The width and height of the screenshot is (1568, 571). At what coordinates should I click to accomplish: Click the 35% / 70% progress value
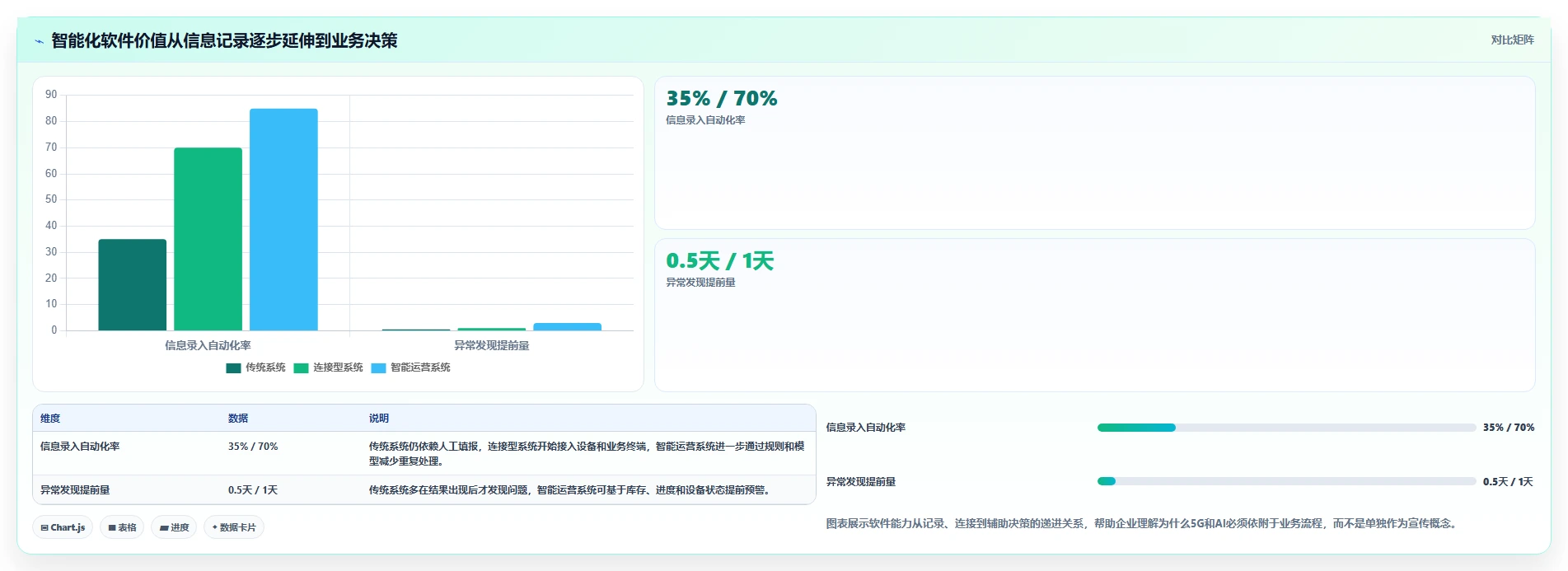(x=1509, y=428)
